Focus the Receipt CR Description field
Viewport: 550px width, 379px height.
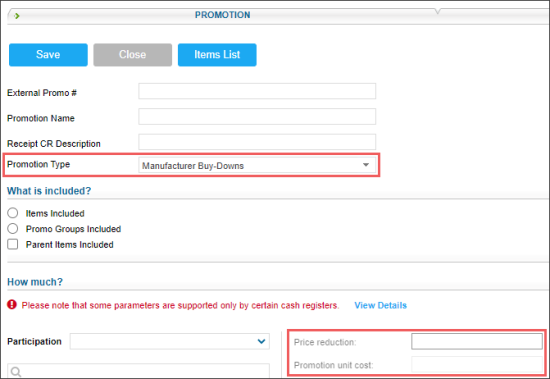pyautogui.click(x=257, y=142)
